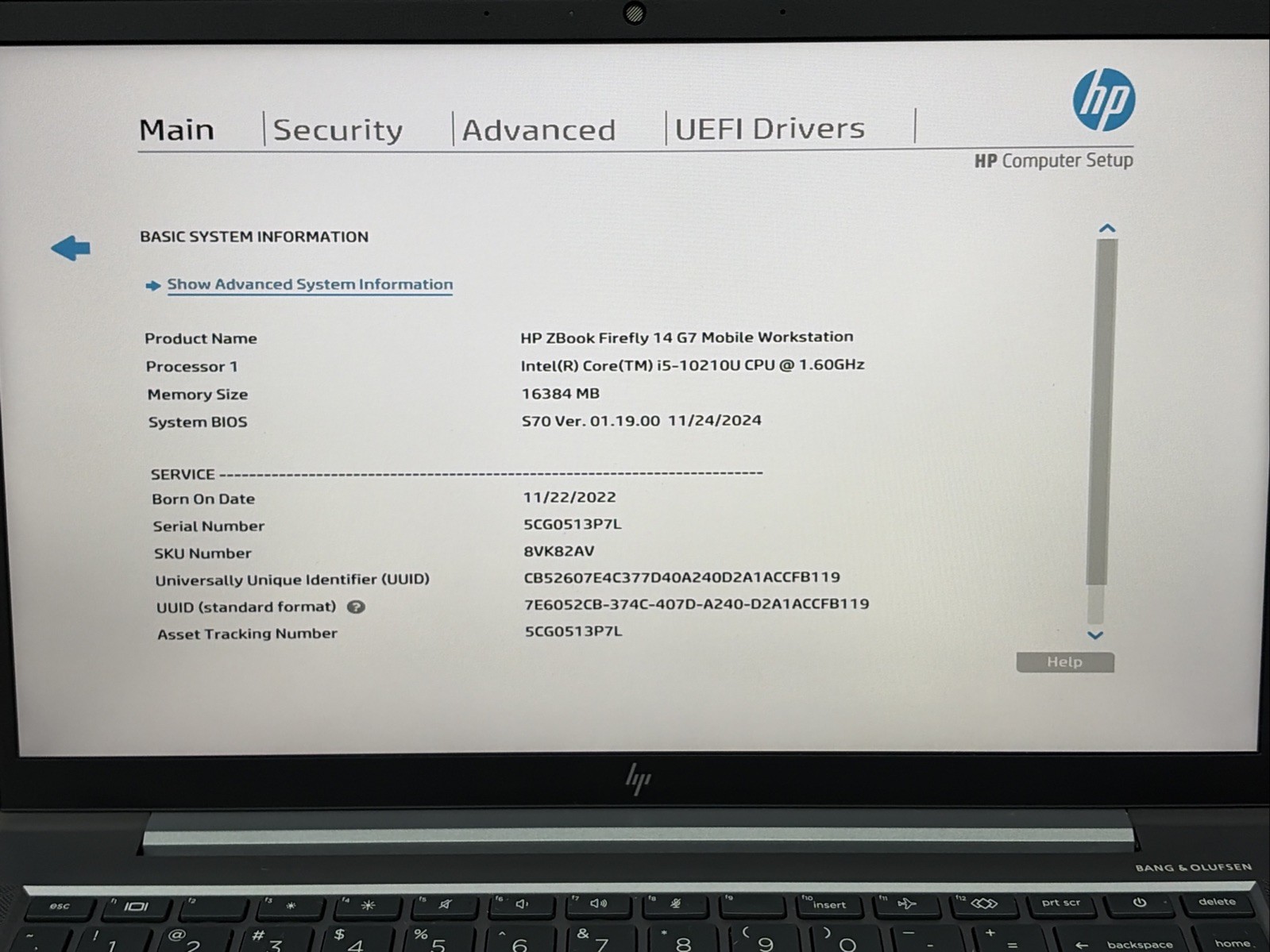Viewport: 1270px width, 952px height.
Task: Click the Help button
Action: click(1064, 662)
